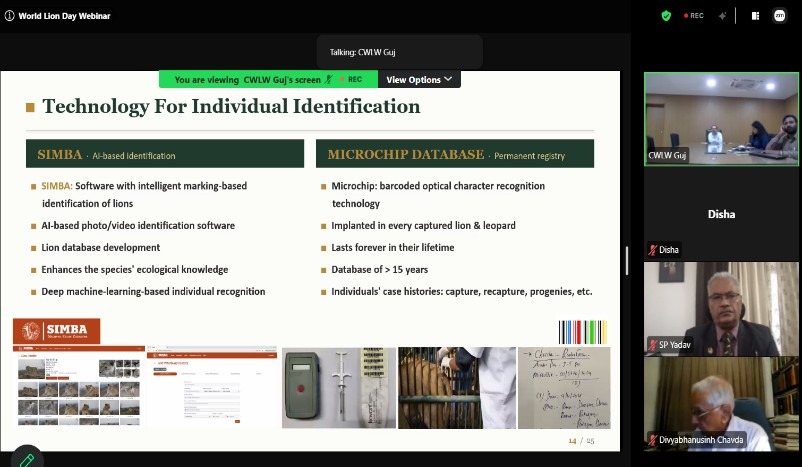Click the 'AI-based photo/video identification software' bullet
802x467 pixels.
click(138, 226)
